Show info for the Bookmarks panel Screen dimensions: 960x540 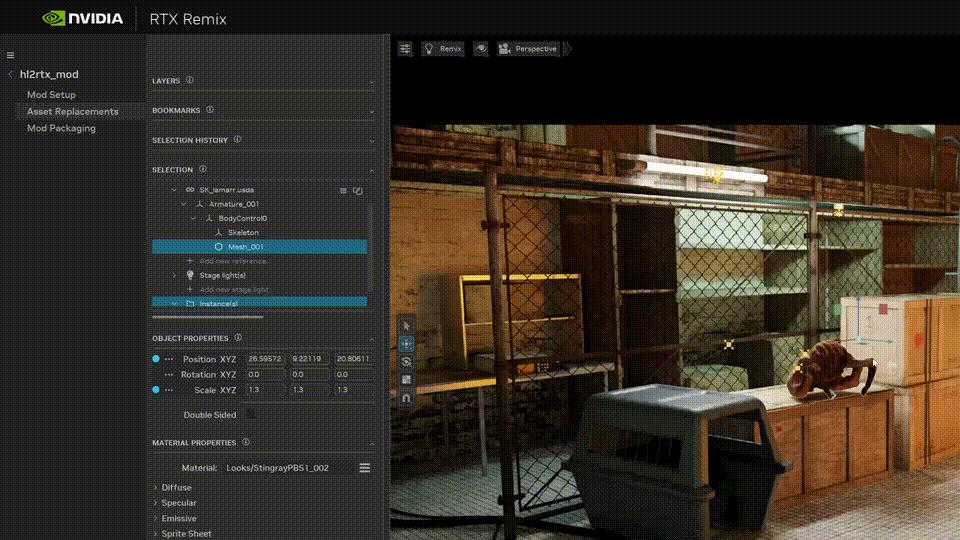click(210, 110)
